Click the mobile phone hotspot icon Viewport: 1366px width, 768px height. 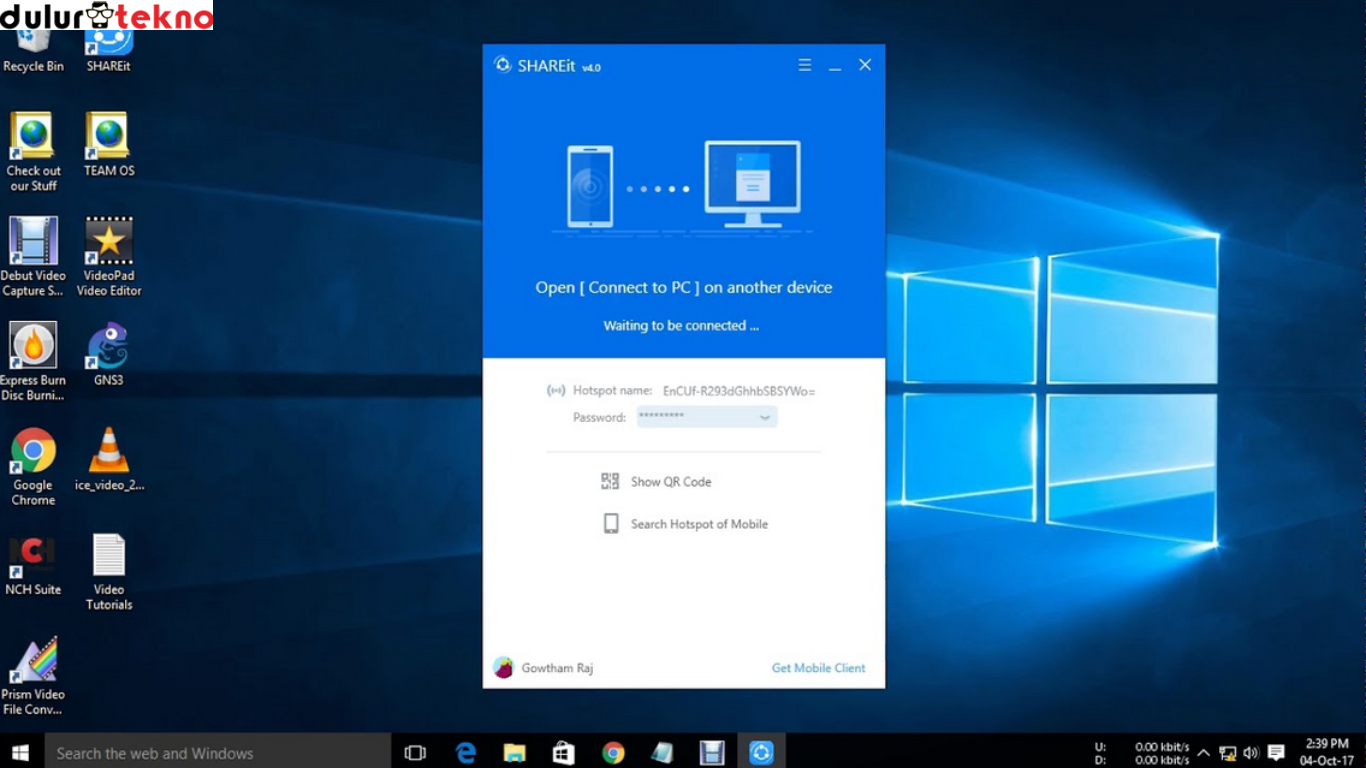tap(611, 524)
